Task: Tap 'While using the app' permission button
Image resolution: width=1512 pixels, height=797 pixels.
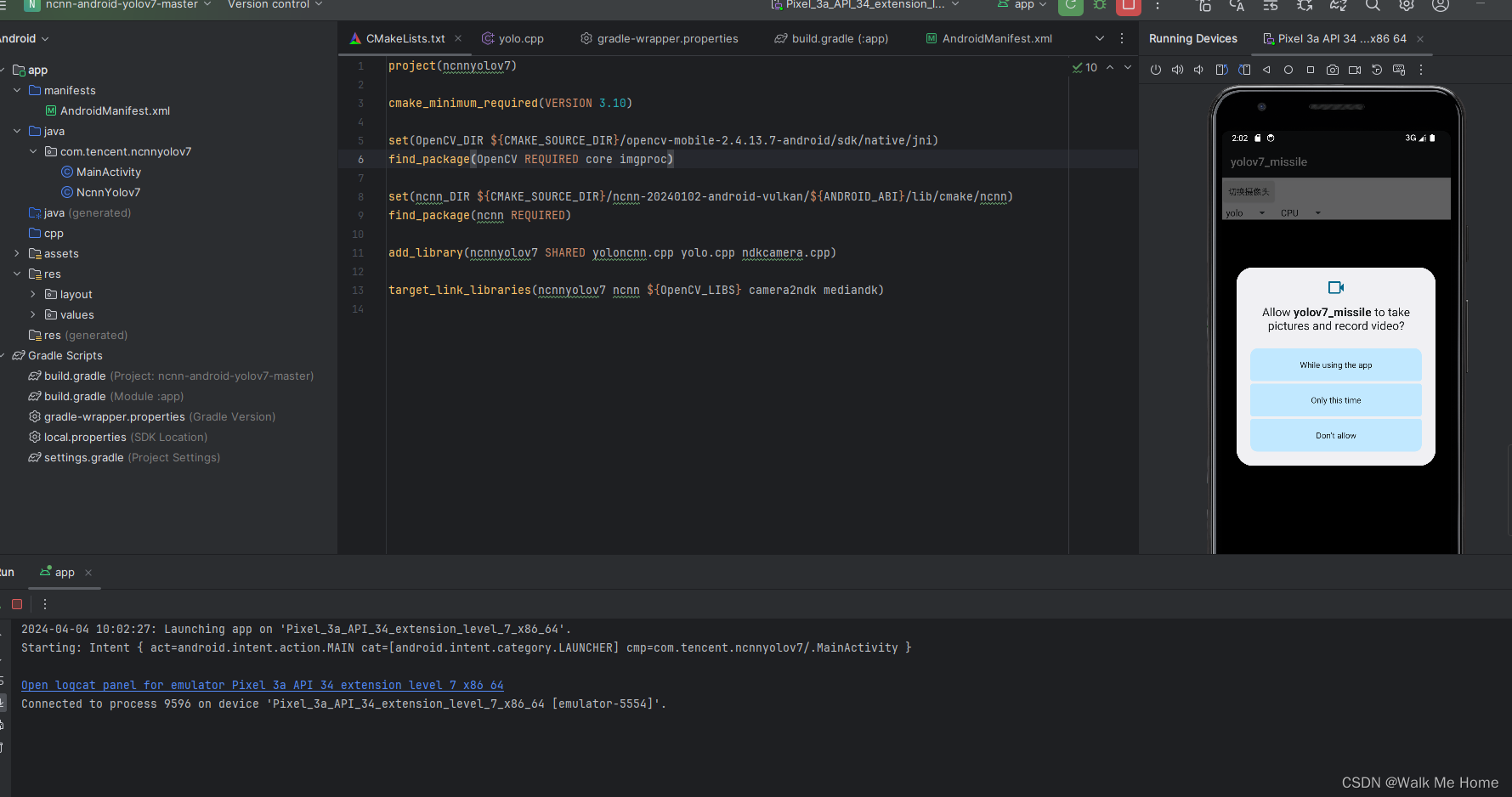Action: [x=1335, y=365]
